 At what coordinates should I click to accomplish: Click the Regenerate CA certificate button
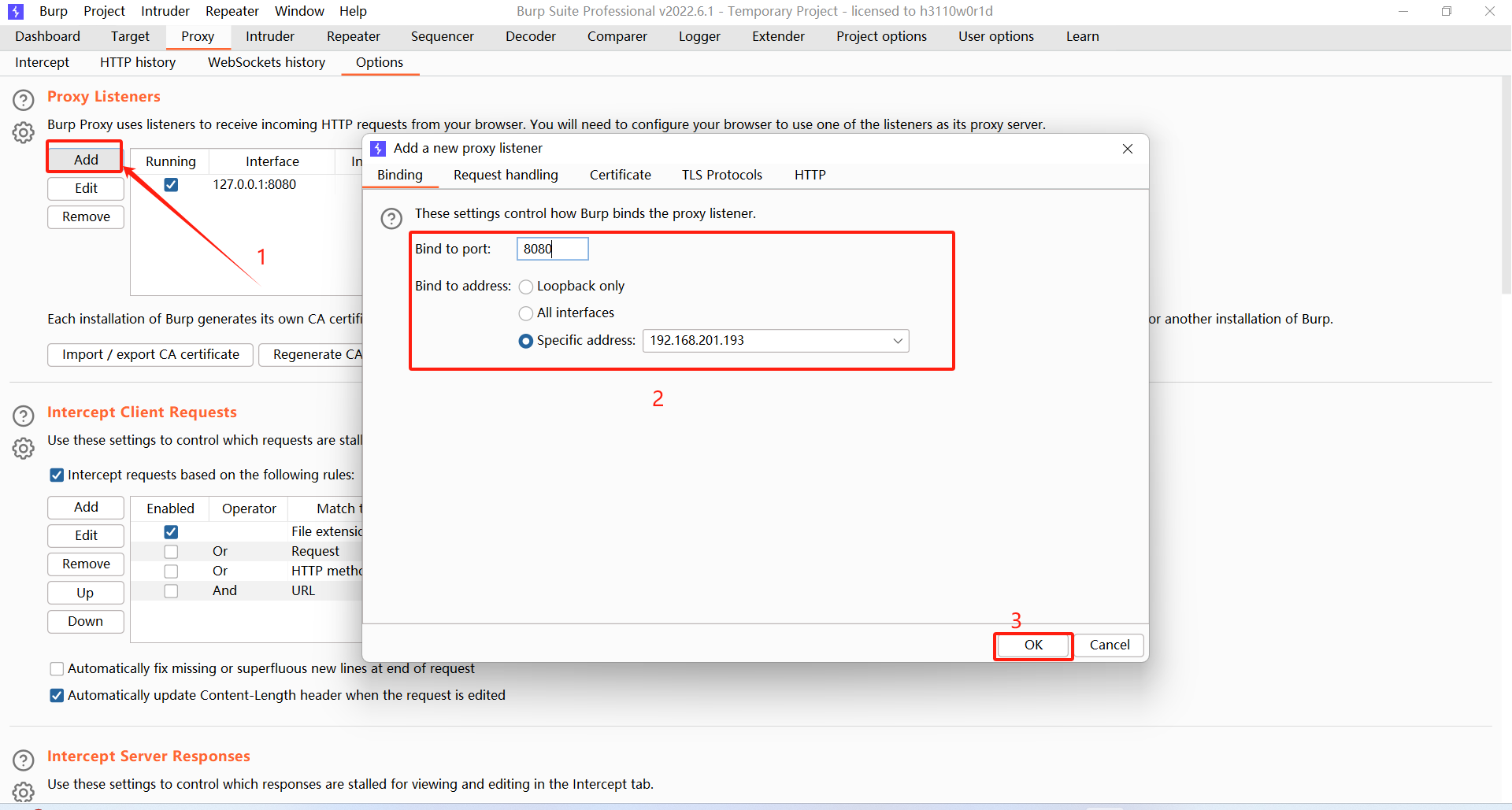pyautogui.click(x=311, y=354)
